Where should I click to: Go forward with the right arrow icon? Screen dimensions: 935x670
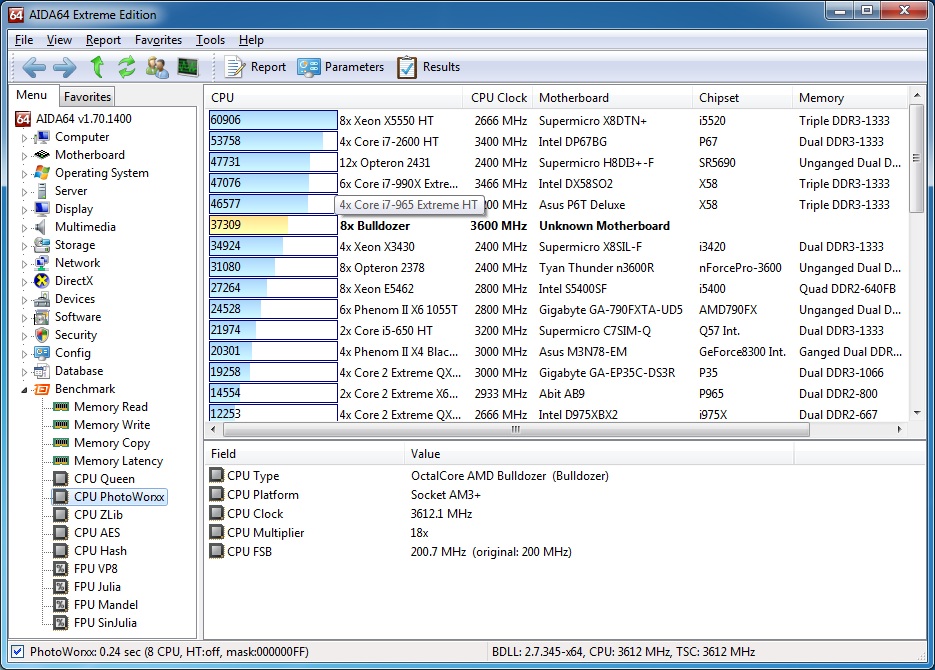click(x=64, y=67)
